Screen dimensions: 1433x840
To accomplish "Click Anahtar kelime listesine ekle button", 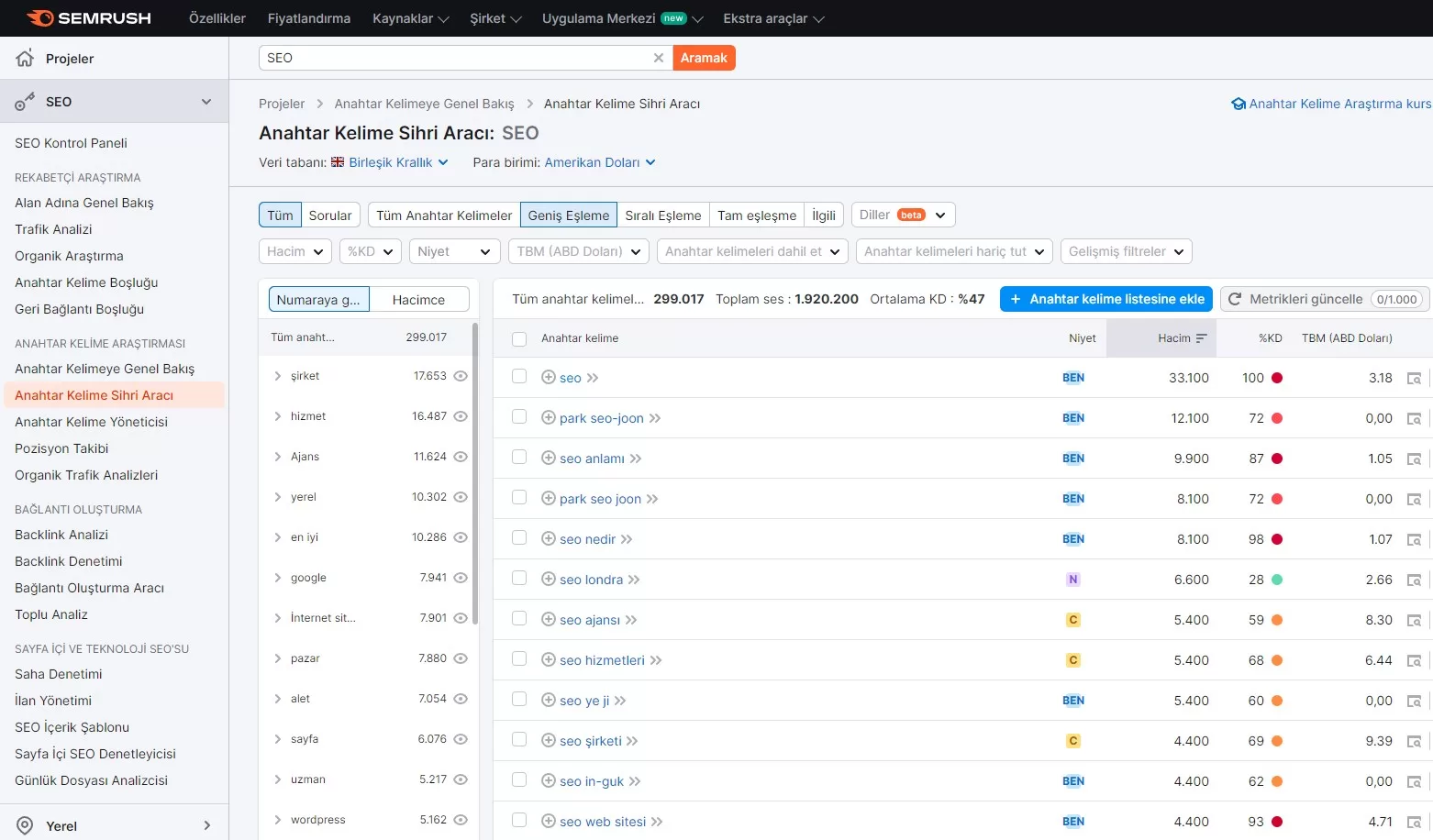I will 1106,299.
